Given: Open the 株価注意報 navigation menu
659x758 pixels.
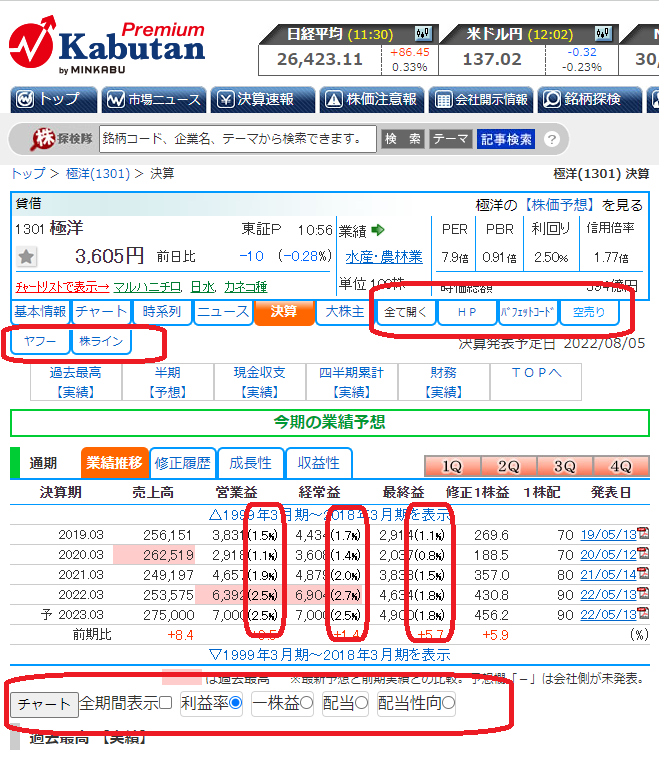Looking at the screenshot, I should click(372, 100).
